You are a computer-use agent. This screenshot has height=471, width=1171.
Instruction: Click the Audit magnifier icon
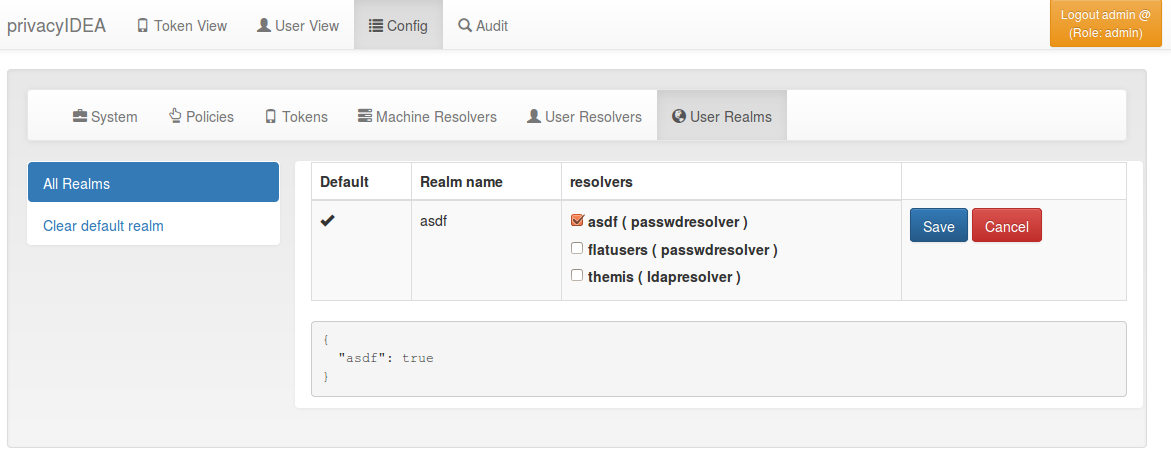[465, 25]
